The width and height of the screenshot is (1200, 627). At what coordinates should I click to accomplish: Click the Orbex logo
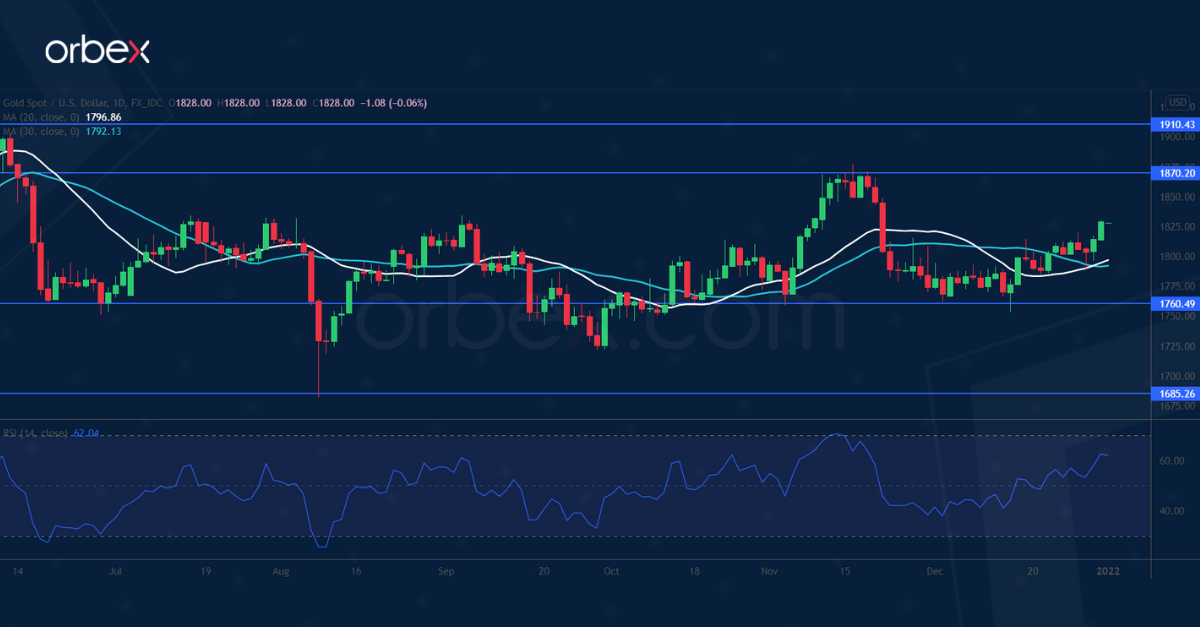pos(97,51)
